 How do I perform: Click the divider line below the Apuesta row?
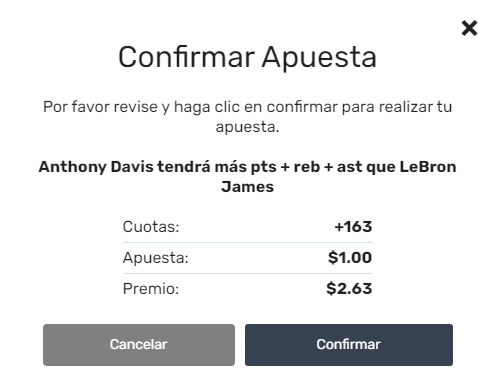pyautogui.click(x=248, y=273)
